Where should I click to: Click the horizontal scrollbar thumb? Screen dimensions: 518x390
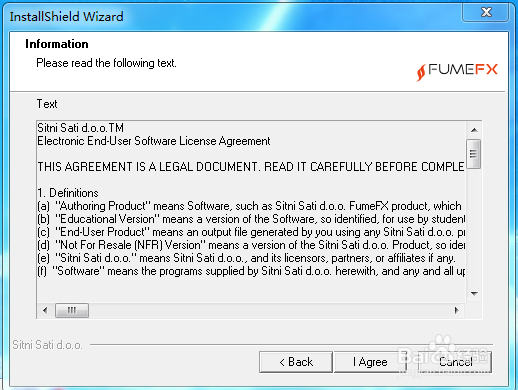point(72,311)
